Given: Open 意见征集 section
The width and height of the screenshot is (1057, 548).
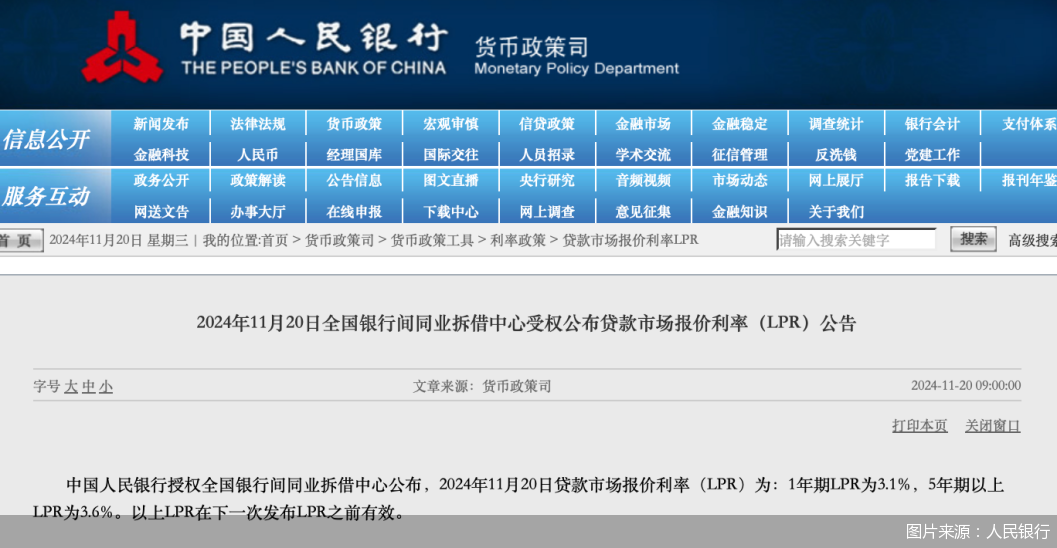Looking at the screenshot, I should tap(643, 212).
